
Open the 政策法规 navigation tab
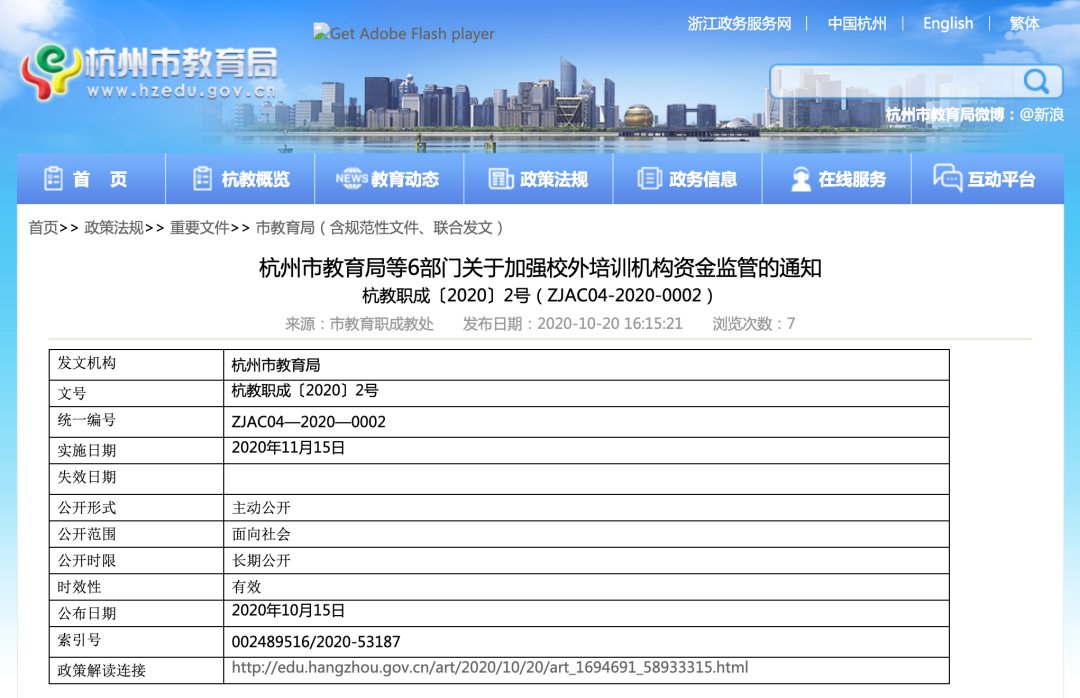pyautogui.click(x=539, y=179)
